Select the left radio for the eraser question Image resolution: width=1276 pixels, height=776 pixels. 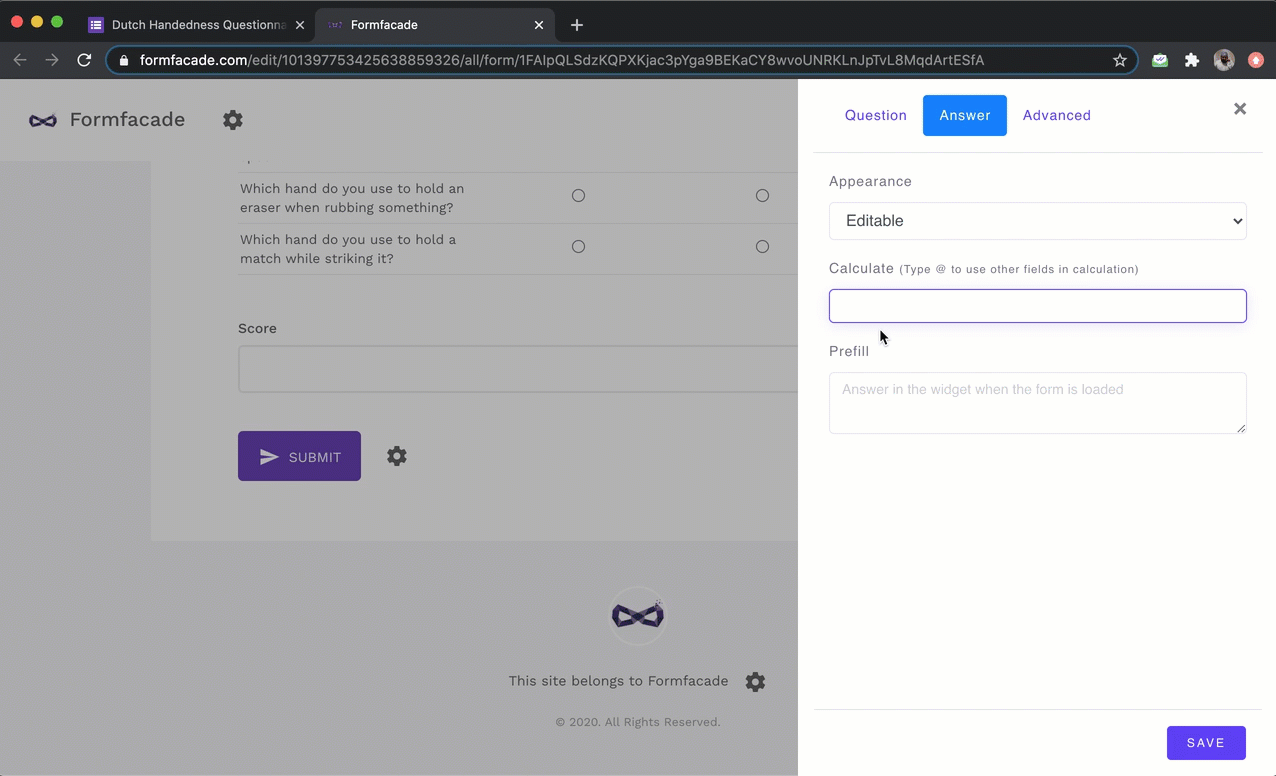point(578,195)
